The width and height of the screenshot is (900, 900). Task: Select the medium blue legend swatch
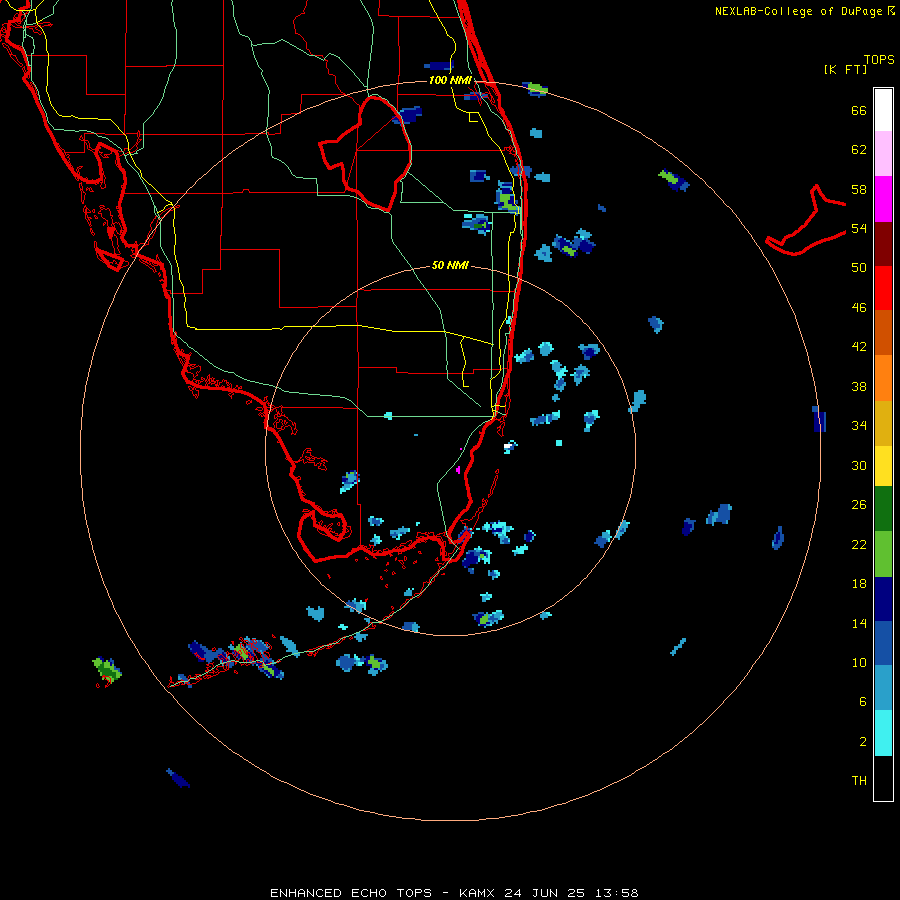883,643
